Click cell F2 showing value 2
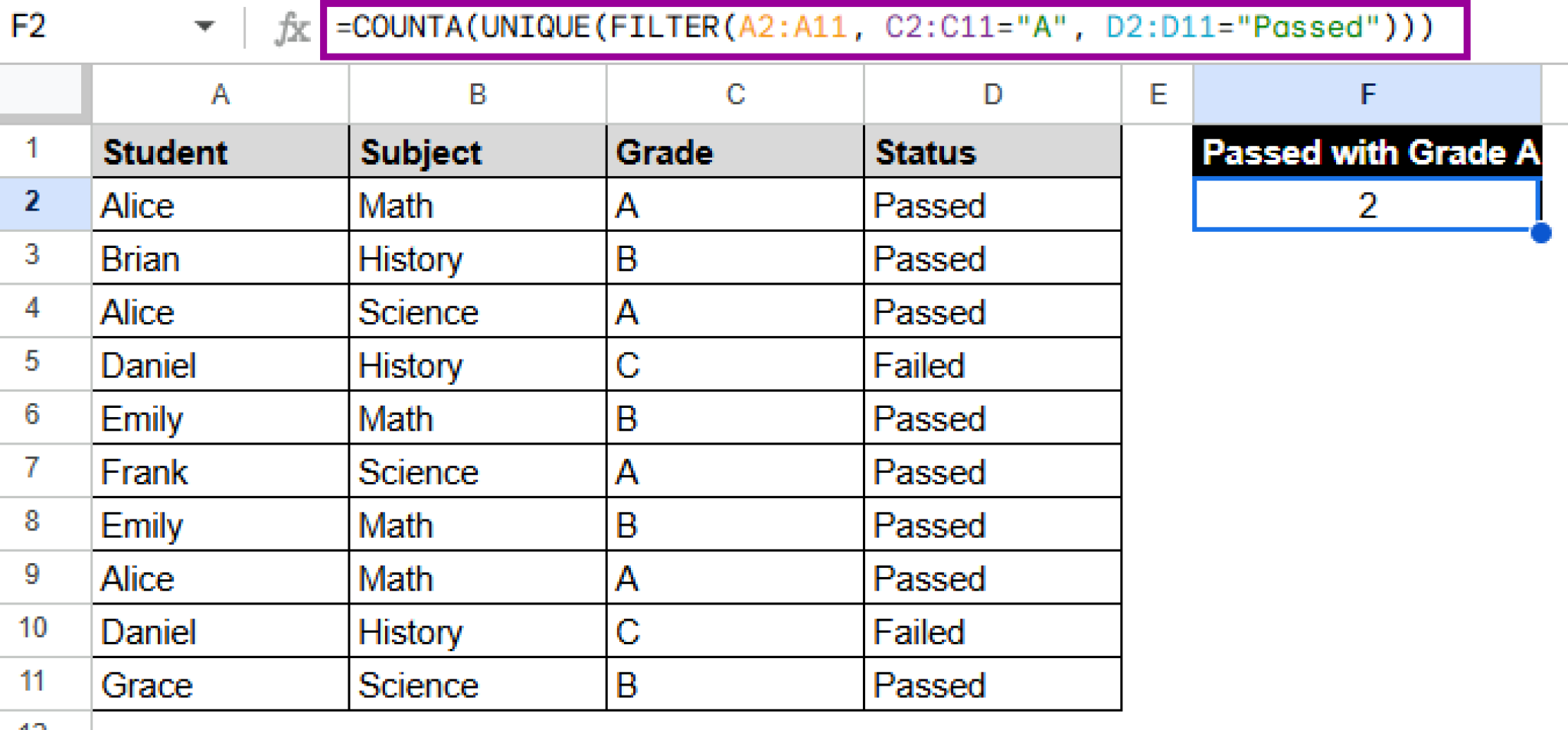This screenshot has height=730, width=1568. click(x=1367, y=205)
